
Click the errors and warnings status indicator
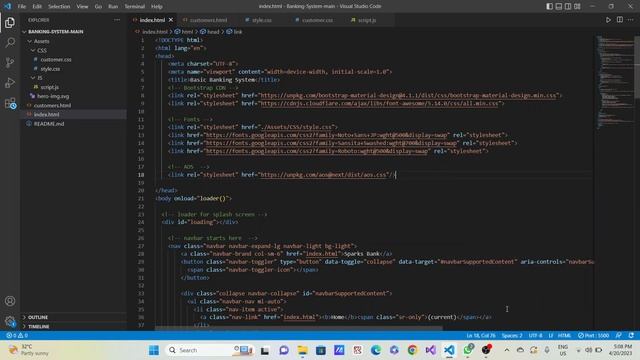point(17,336)
